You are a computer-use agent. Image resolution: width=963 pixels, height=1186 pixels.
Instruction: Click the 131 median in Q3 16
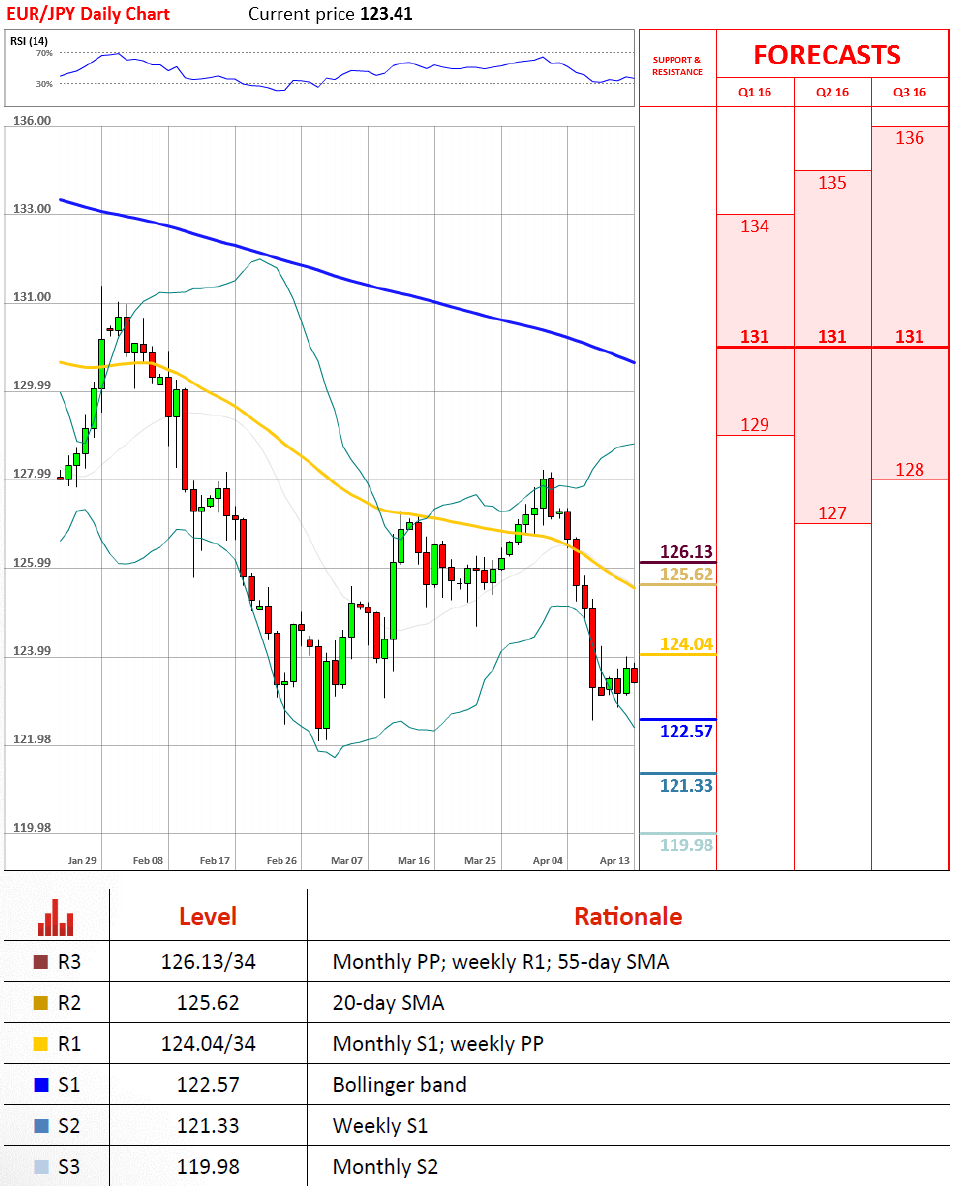(909, 337)
